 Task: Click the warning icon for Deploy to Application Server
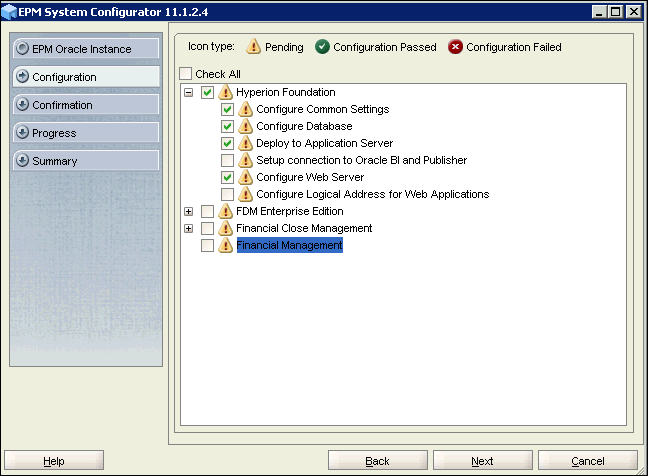point(245,143)
